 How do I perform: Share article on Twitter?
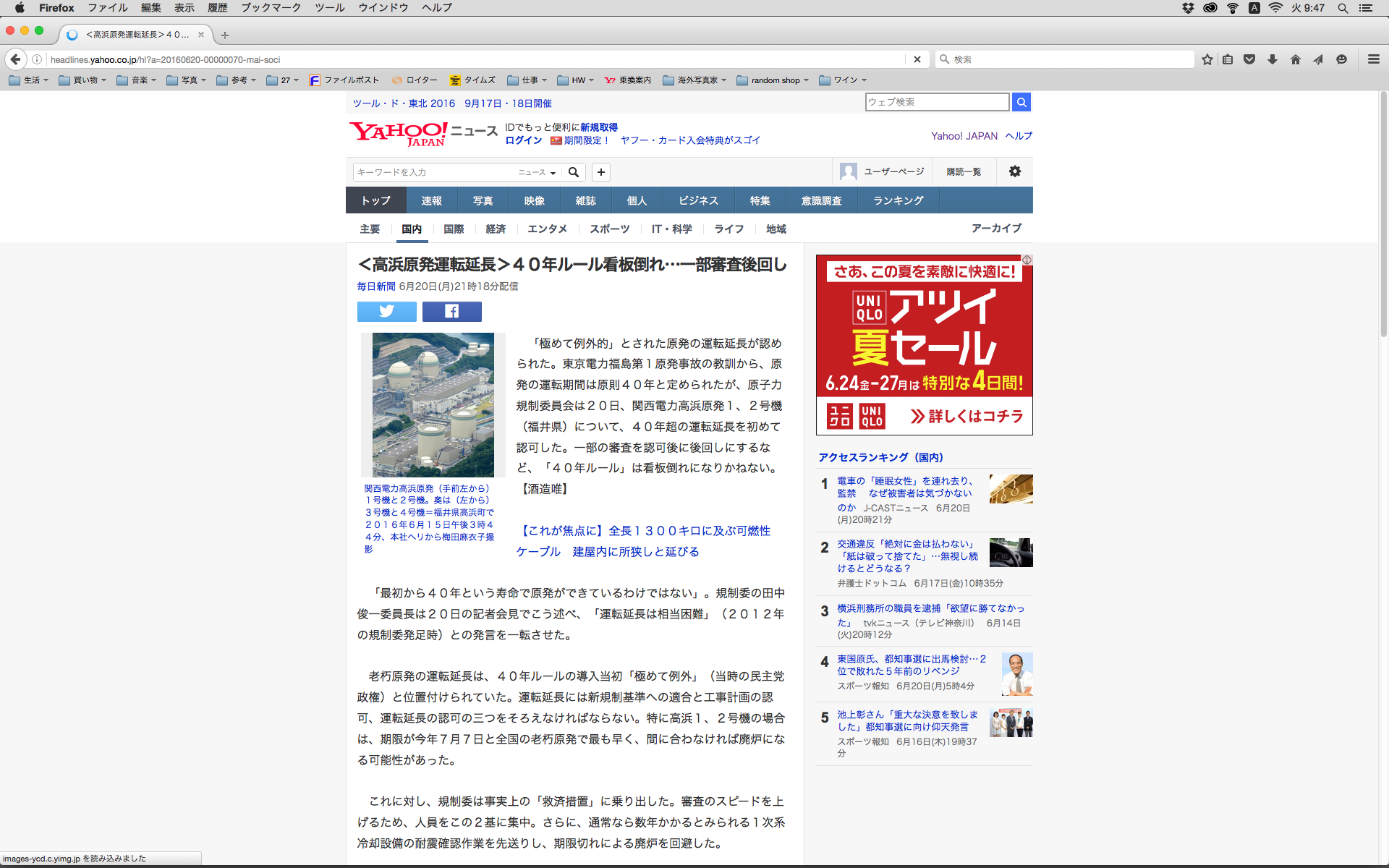coord(387,311)
